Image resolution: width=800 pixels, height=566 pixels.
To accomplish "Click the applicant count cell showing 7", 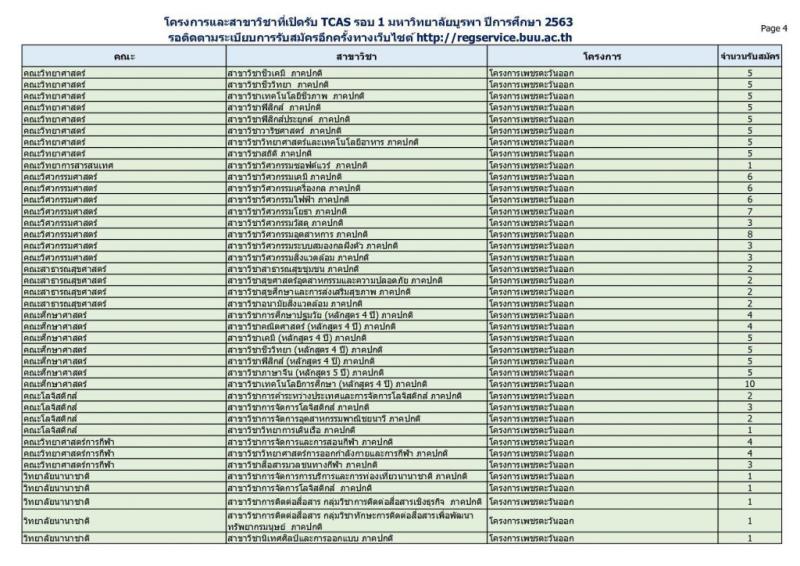I will click(749, 211).
